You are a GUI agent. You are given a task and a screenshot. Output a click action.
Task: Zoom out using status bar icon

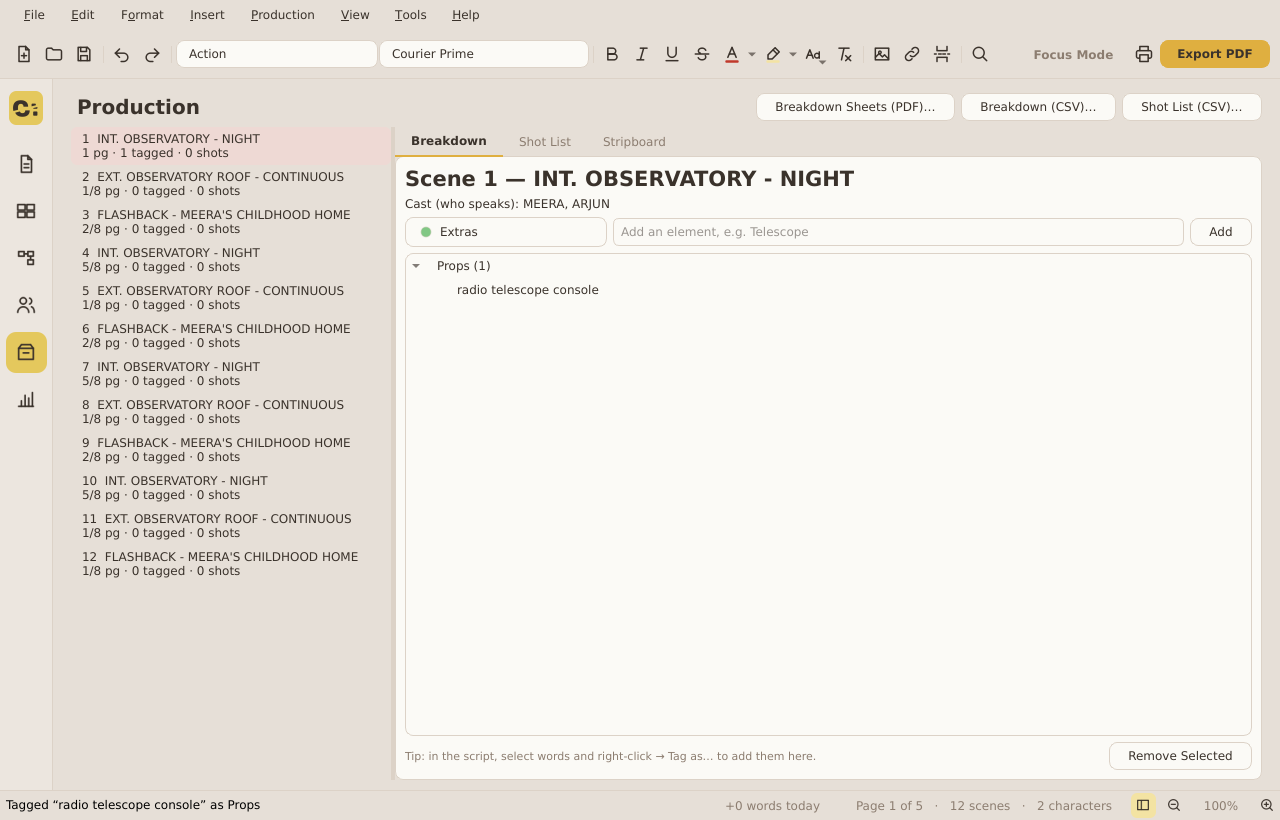tap(1174, 805)
